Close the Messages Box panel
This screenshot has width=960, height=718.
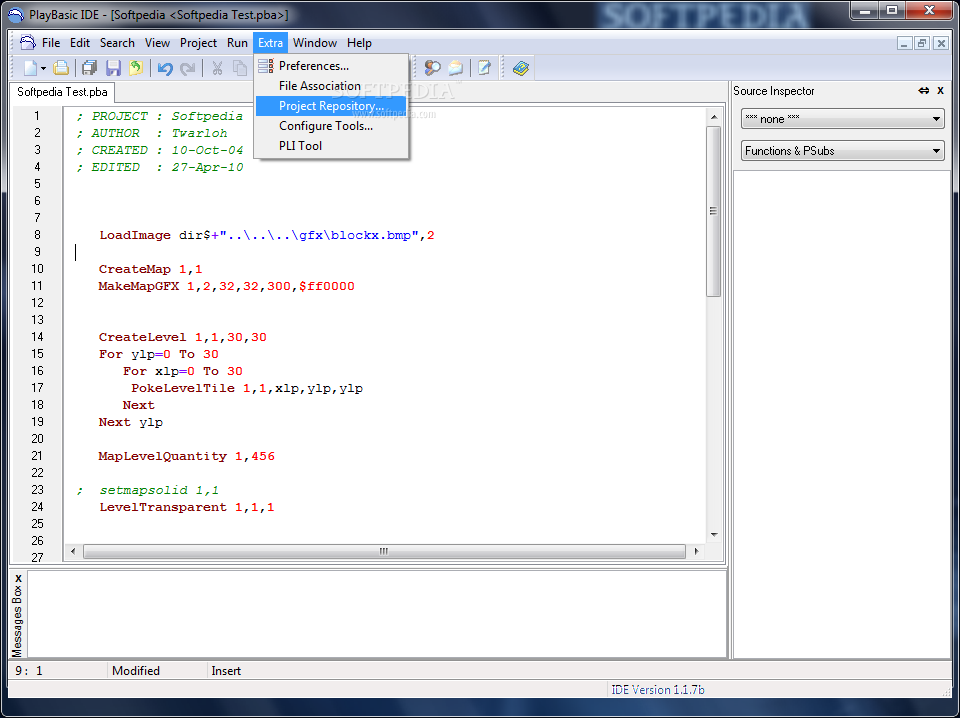point(18,578)
